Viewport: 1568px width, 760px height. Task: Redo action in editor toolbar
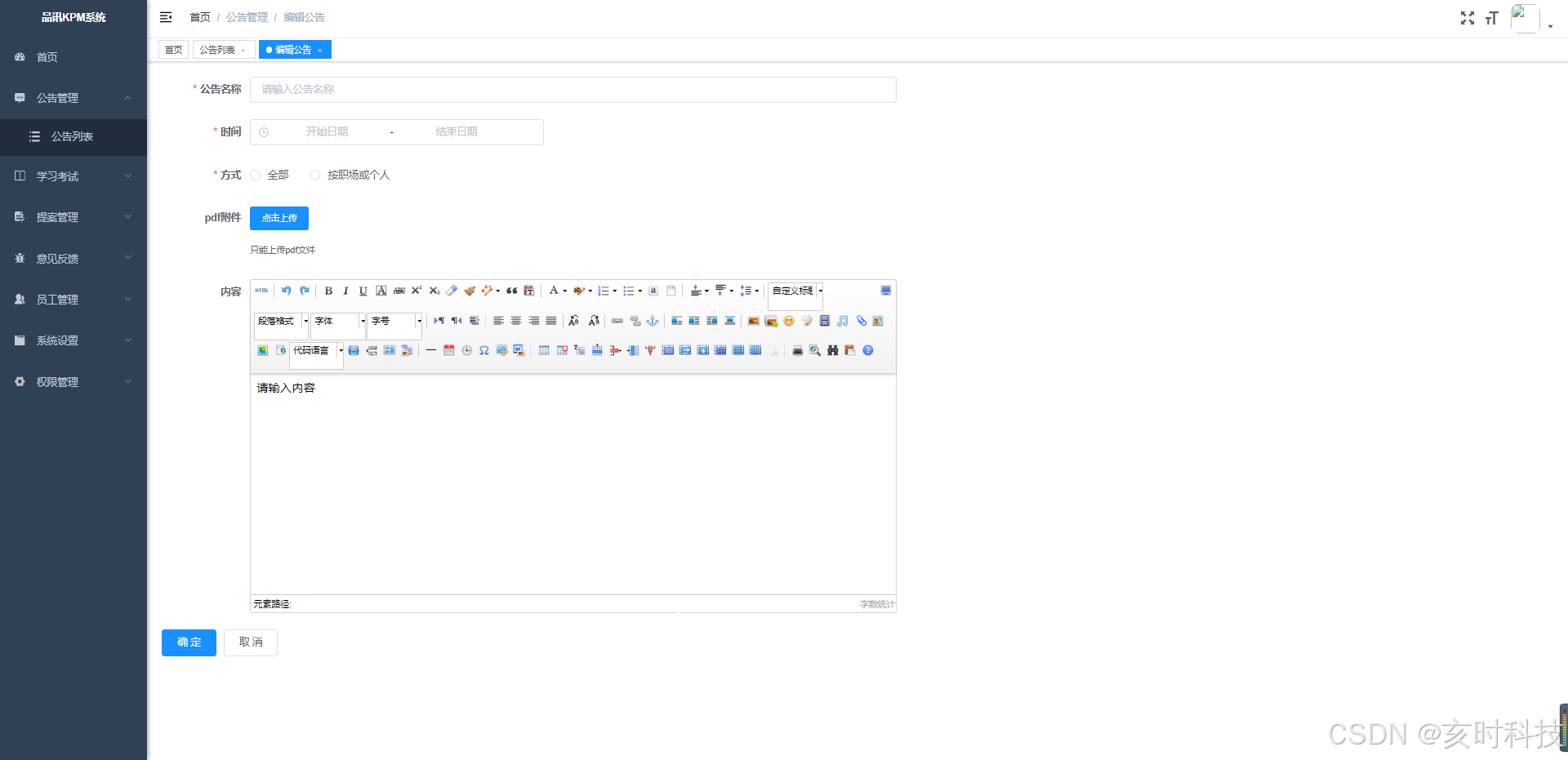(x=305, y=291)
